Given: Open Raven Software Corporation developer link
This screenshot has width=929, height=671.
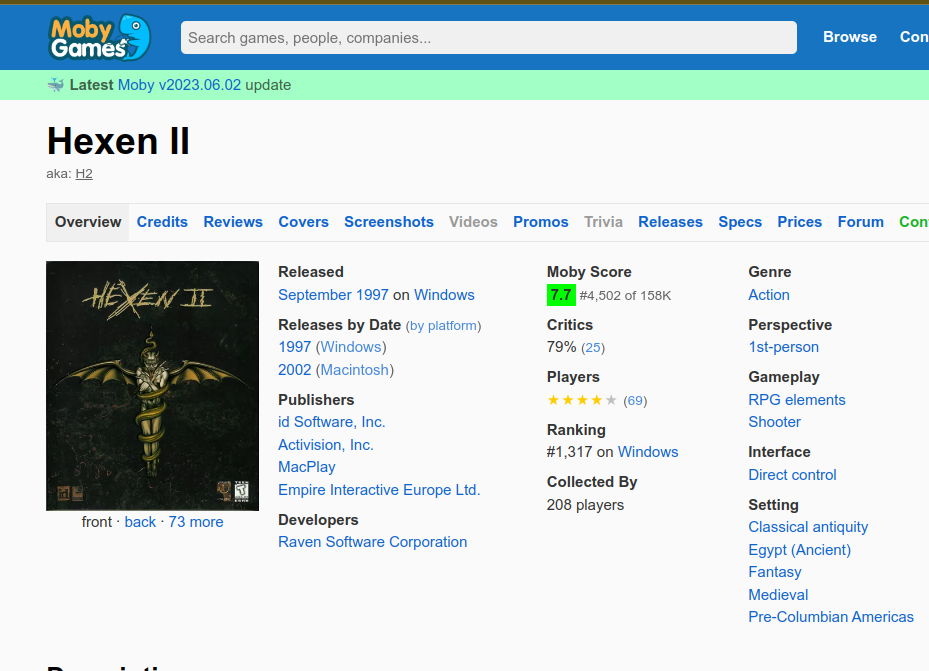Looking at the screenshot, I should coord(373,542).
